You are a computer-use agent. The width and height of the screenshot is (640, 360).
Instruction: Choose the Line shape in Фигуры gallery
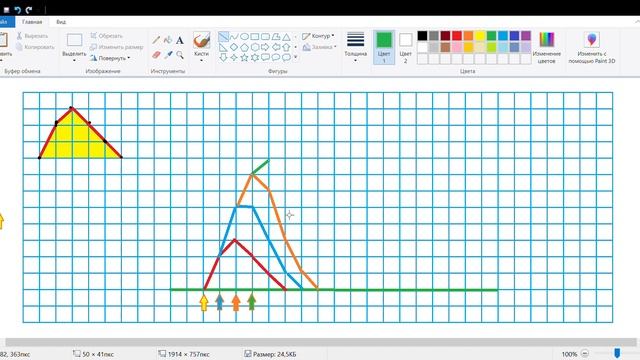[223, 37]
